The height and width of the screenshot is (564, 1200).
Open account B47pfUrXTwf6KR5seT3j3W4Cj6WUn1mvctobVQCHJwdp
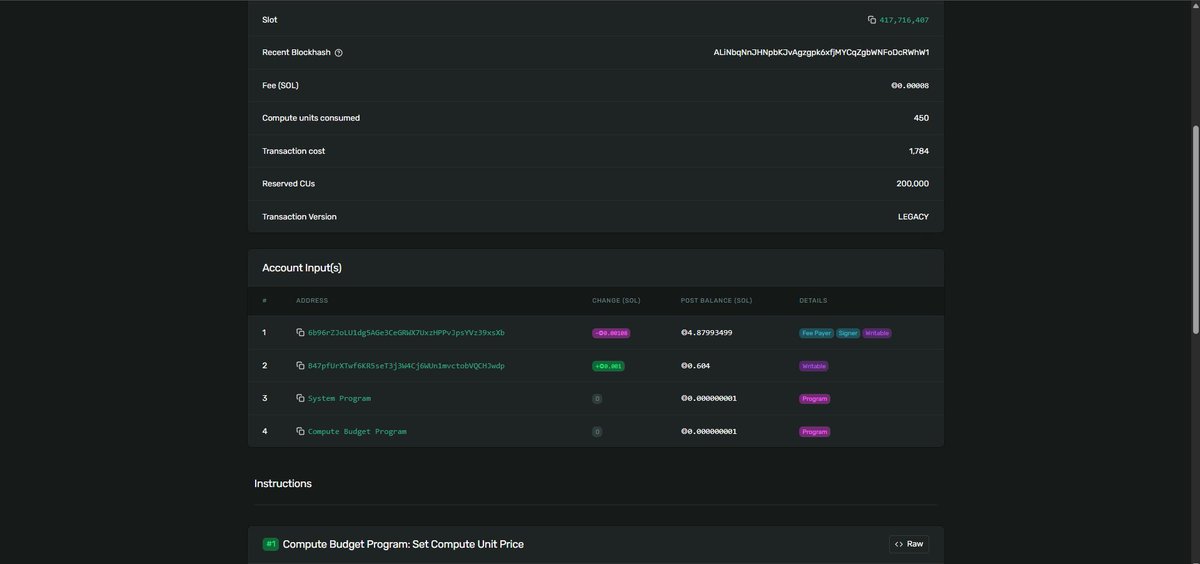[x=406, y=366]
